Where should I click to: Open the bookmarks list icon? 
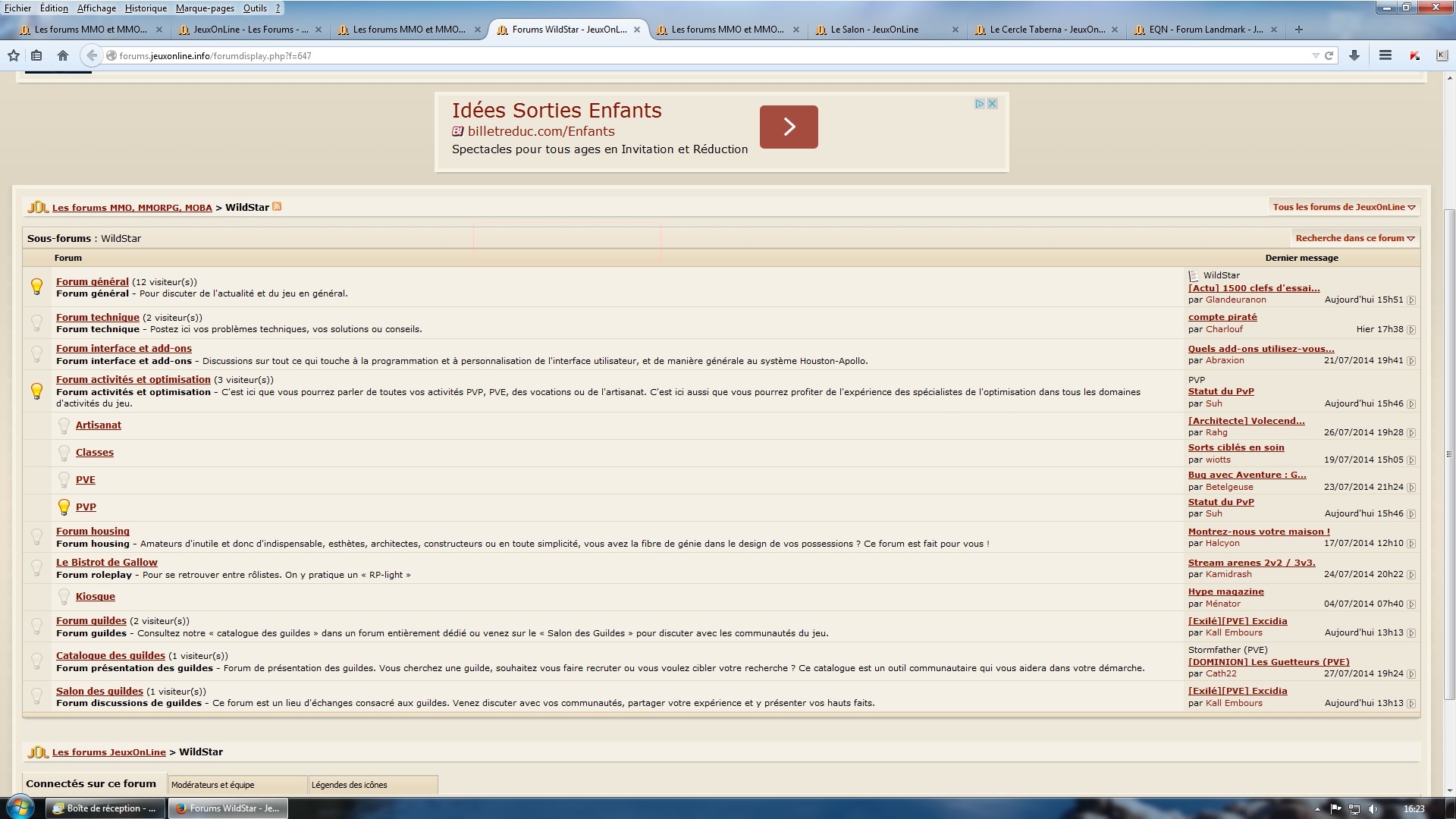tap(36, 55)
